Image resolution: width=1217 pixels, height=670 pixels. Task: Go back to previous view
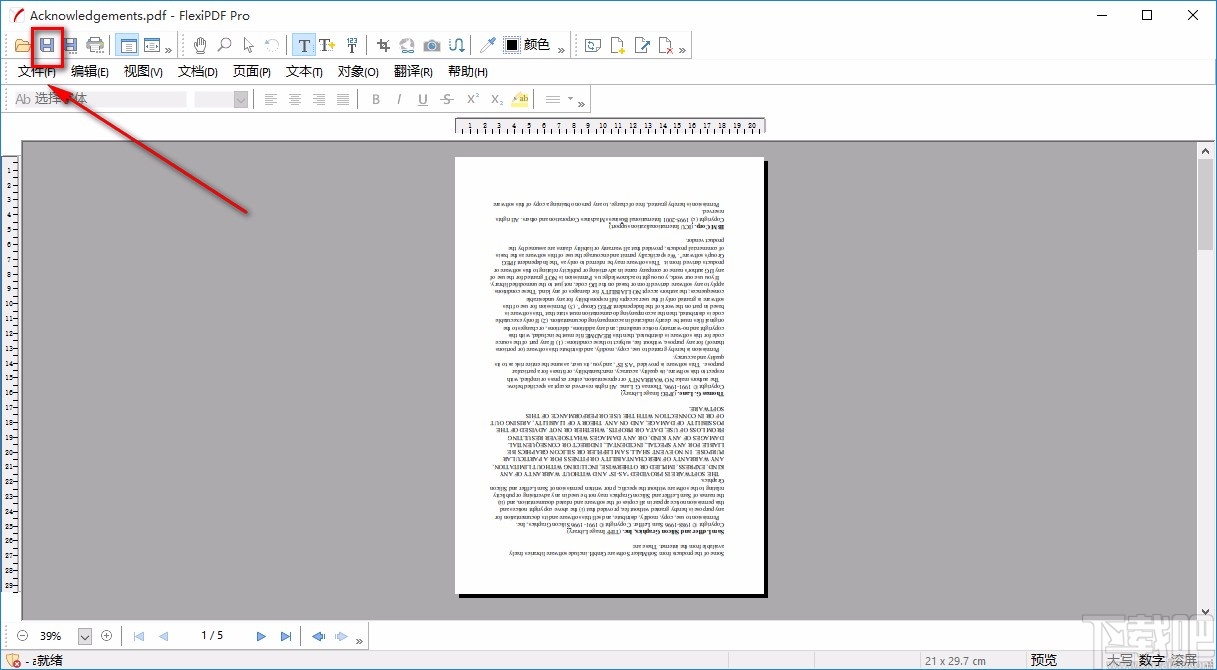pyautogui.click(x=318, y=636)
